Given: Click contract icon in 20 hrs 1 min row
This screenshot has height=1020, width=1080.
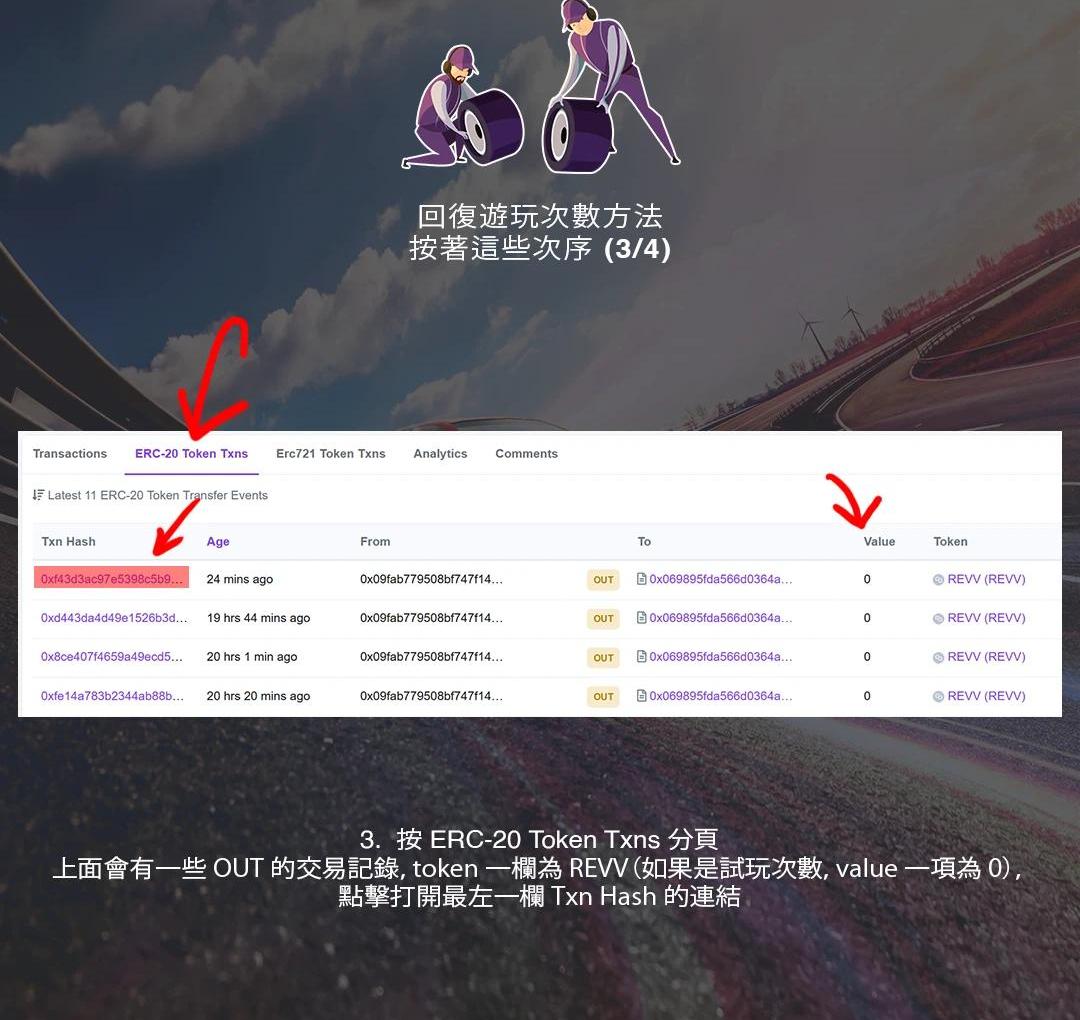Looking at the screenshot, I should 641,656.
